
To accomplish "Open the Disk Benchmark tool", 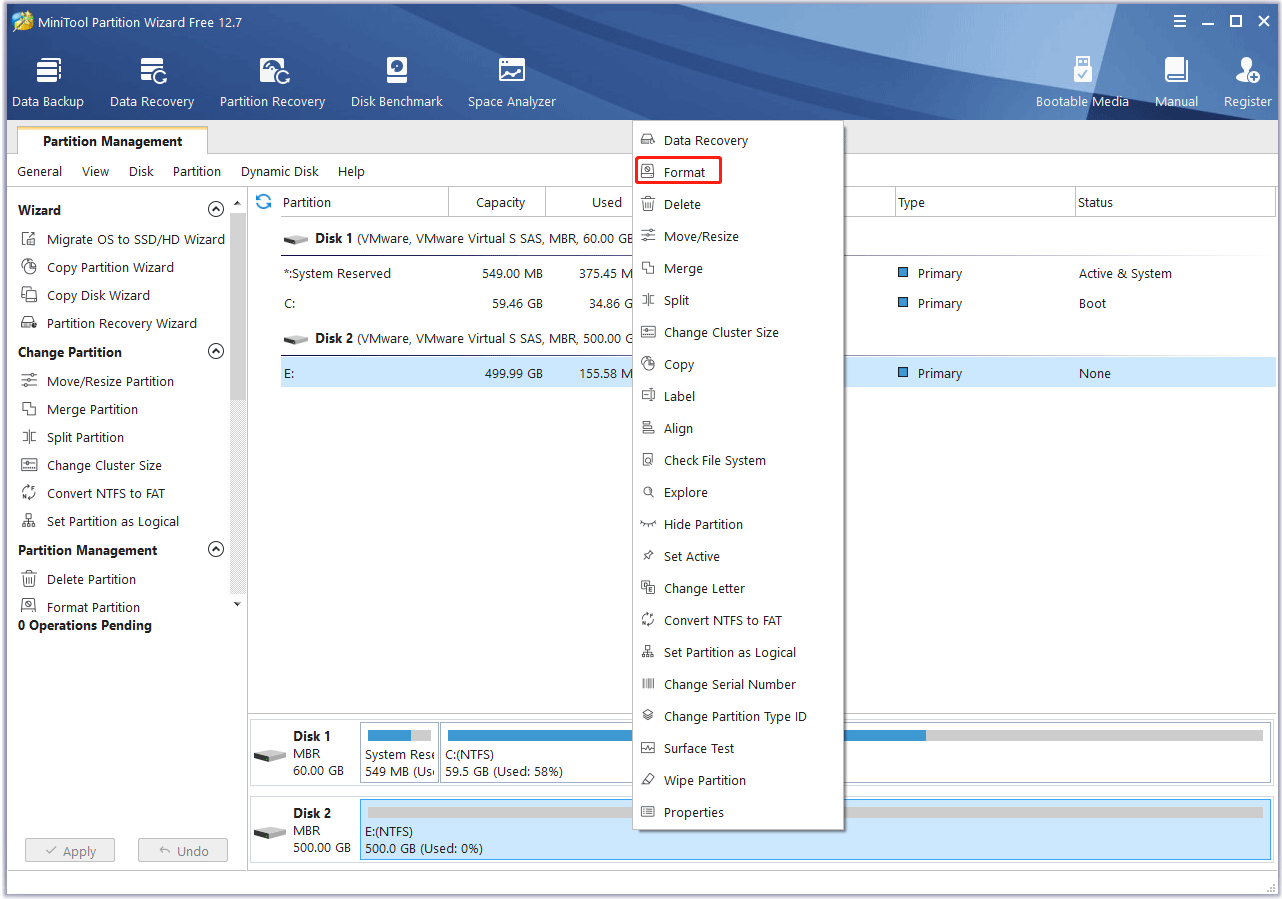I will click(x=397, y=82).
